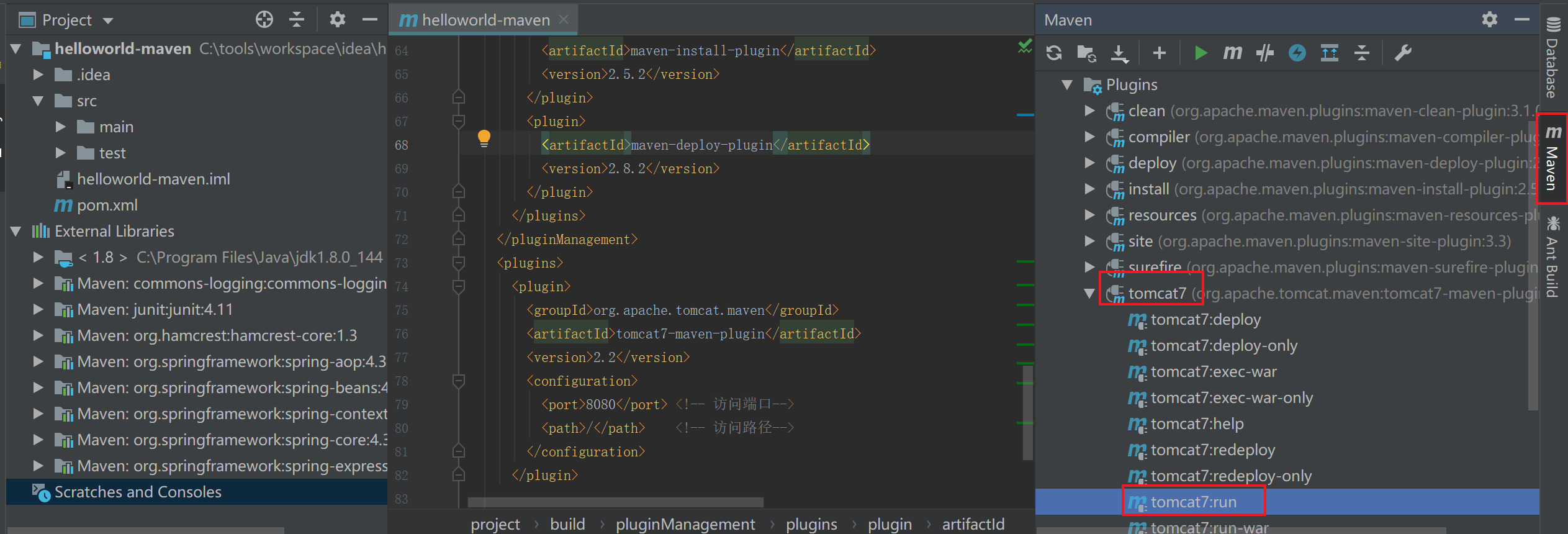Select the install plugin in Maven
This screenshot has width=1568, height=534.
[1148, 189]
